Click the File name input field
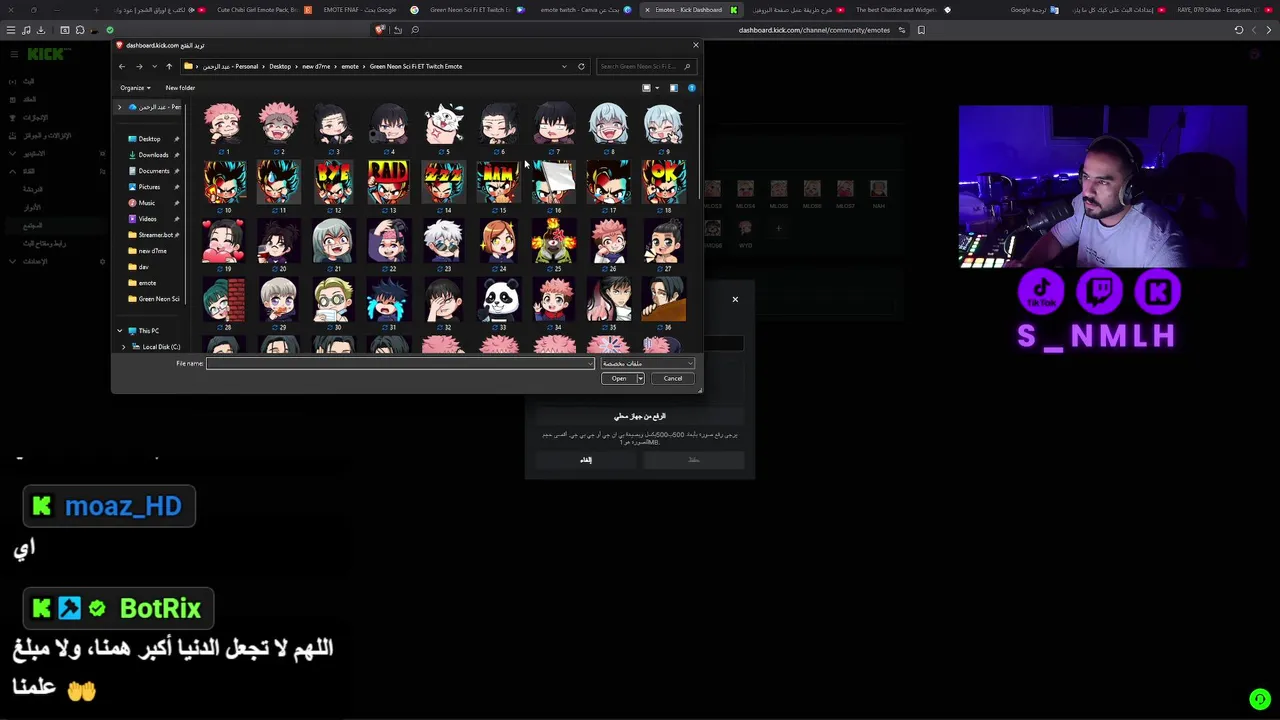Viewport: 1280px width, 720px height. pos(400,363)
